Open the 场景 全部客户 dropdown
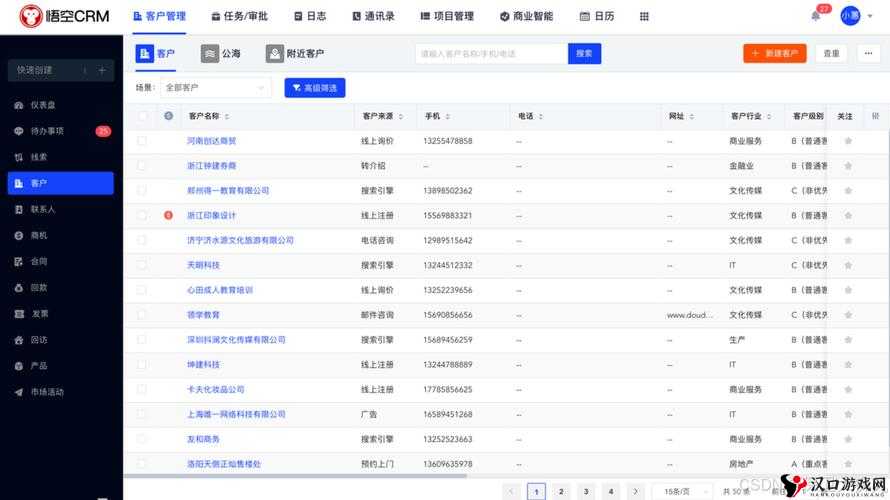The width and height of the screenshot is (890, 500). click(x=215, y=87)
